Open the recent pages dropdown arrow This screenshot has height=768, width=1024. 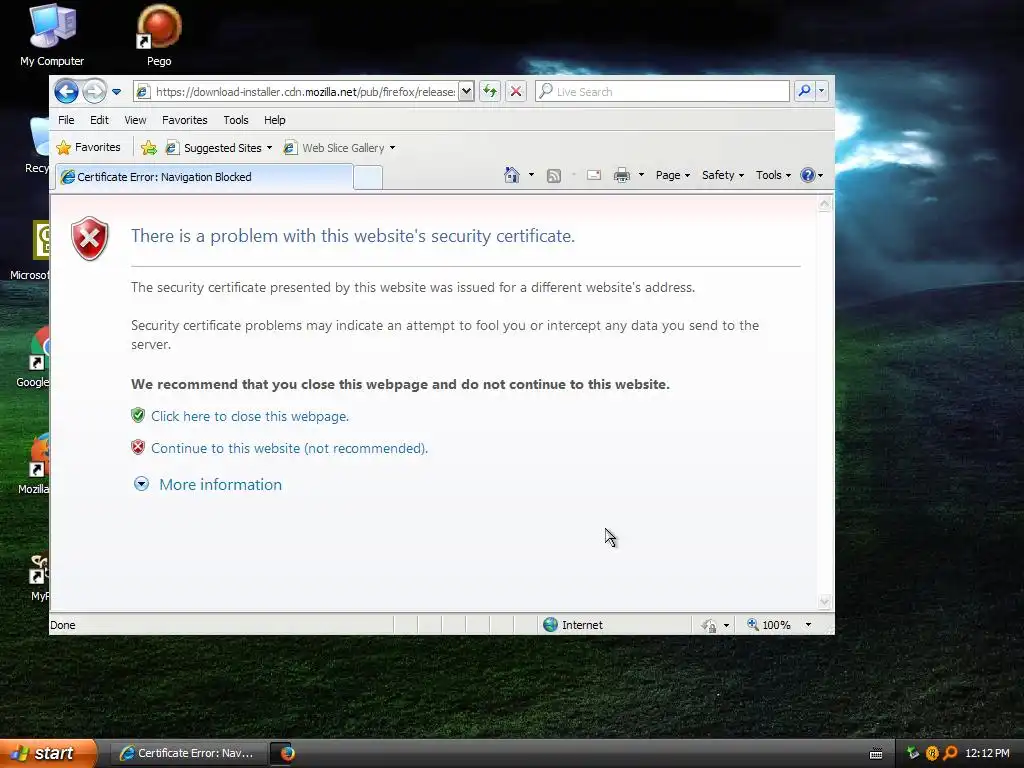(x=116, y=92)
